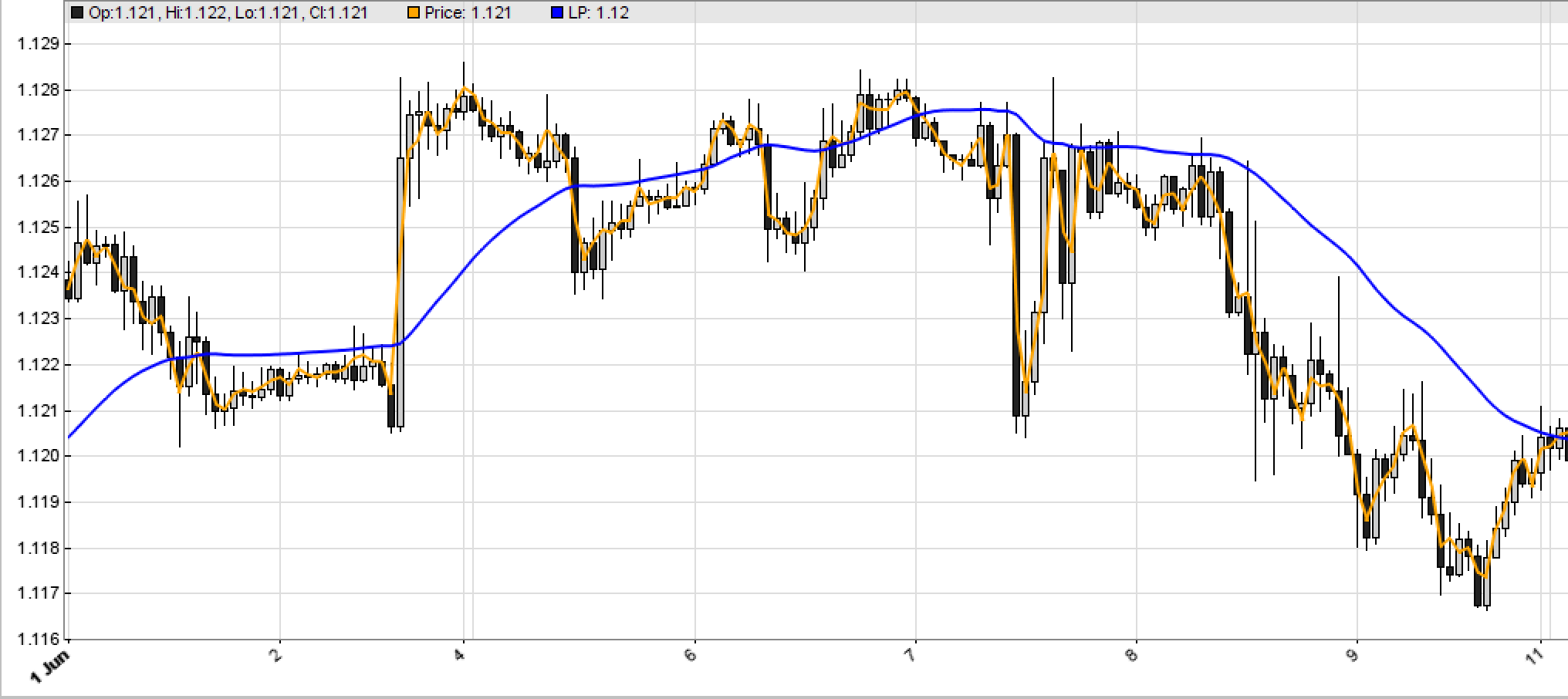
Task: Select the 'Price: 1.121' legend label
Action: coord(468,12)
